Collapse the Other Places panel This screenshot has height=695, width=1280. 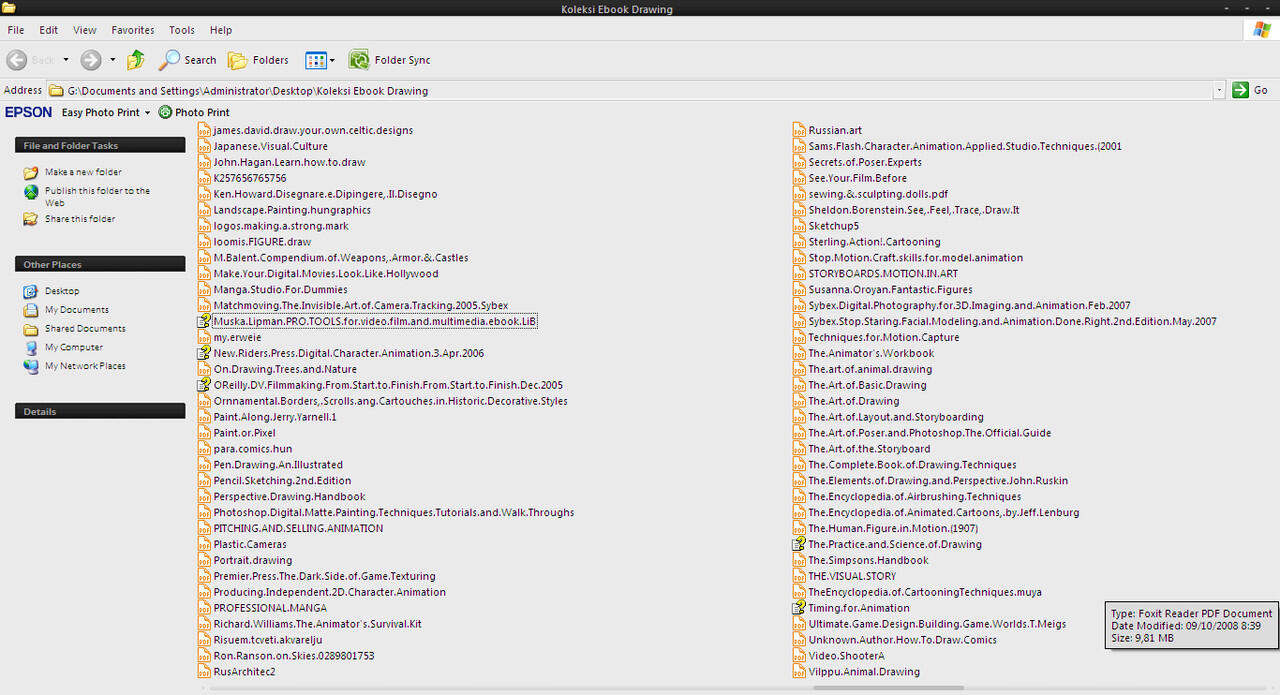[100, 264]
